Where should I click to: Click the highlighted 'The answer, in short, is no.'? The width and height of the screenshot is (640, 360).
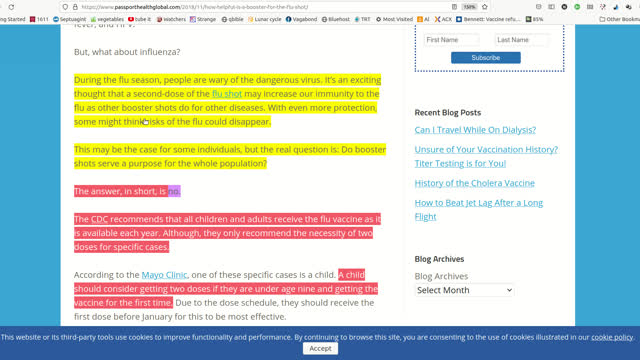[127, 191]
